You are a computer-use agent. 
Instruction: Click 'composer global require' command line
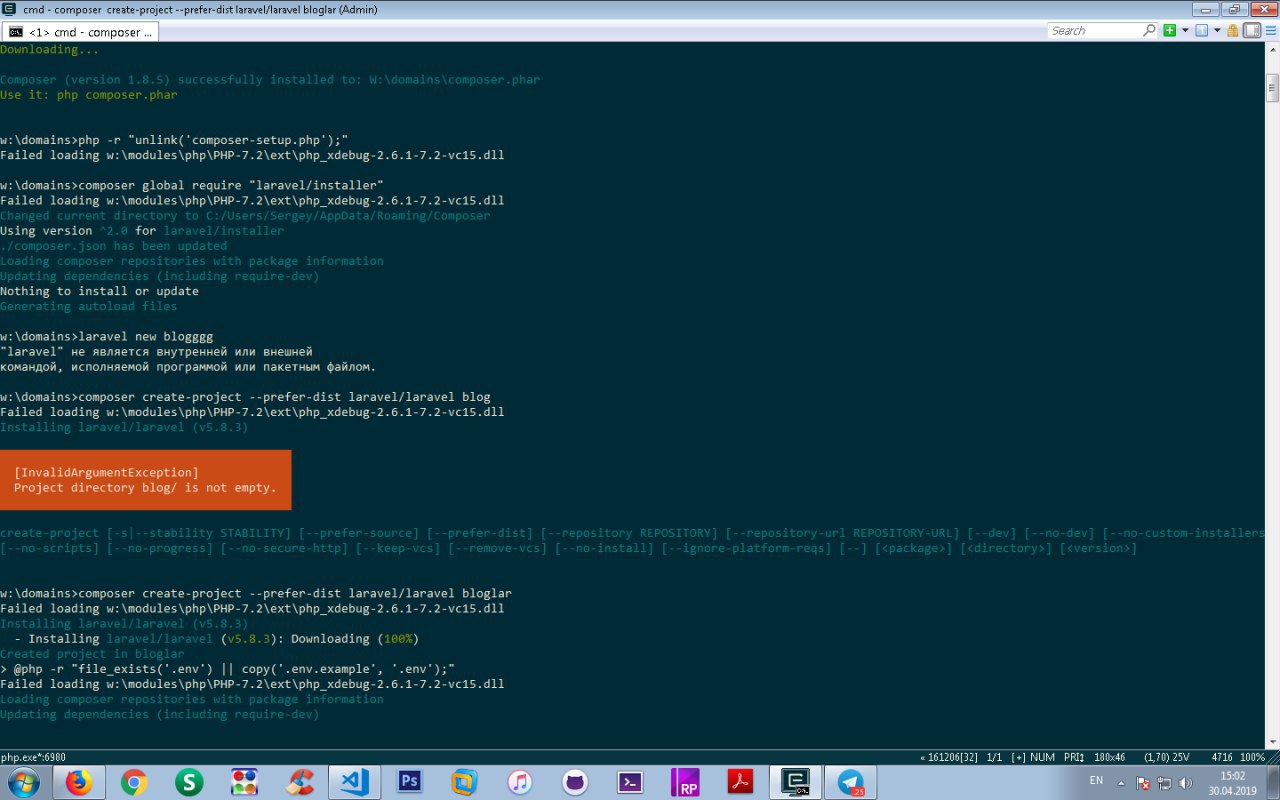pyautogui.click(x=192, y=185)
